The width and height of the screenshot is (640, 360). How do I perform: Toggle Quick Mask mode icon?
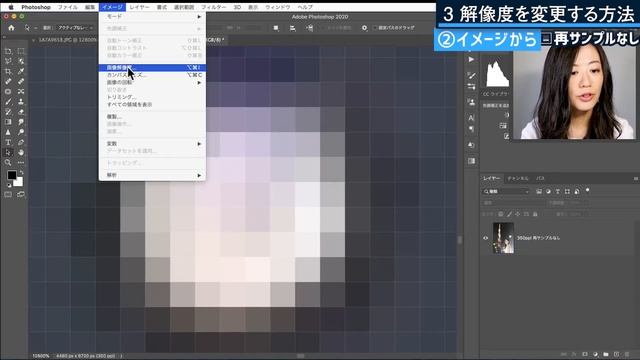pyautogui.click(x=8, y=195)
